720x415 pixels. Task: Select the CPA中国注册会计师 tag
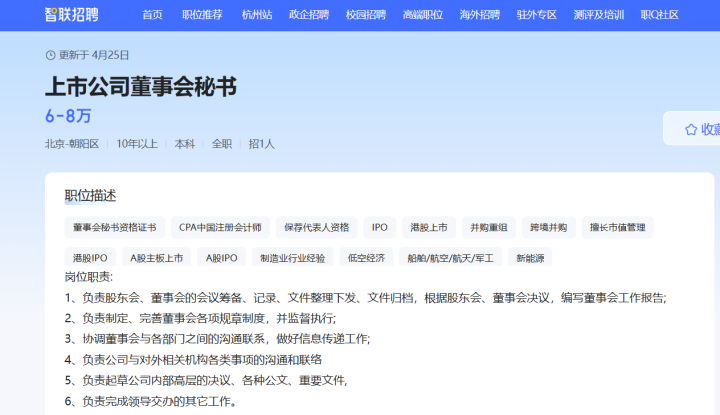220,227
